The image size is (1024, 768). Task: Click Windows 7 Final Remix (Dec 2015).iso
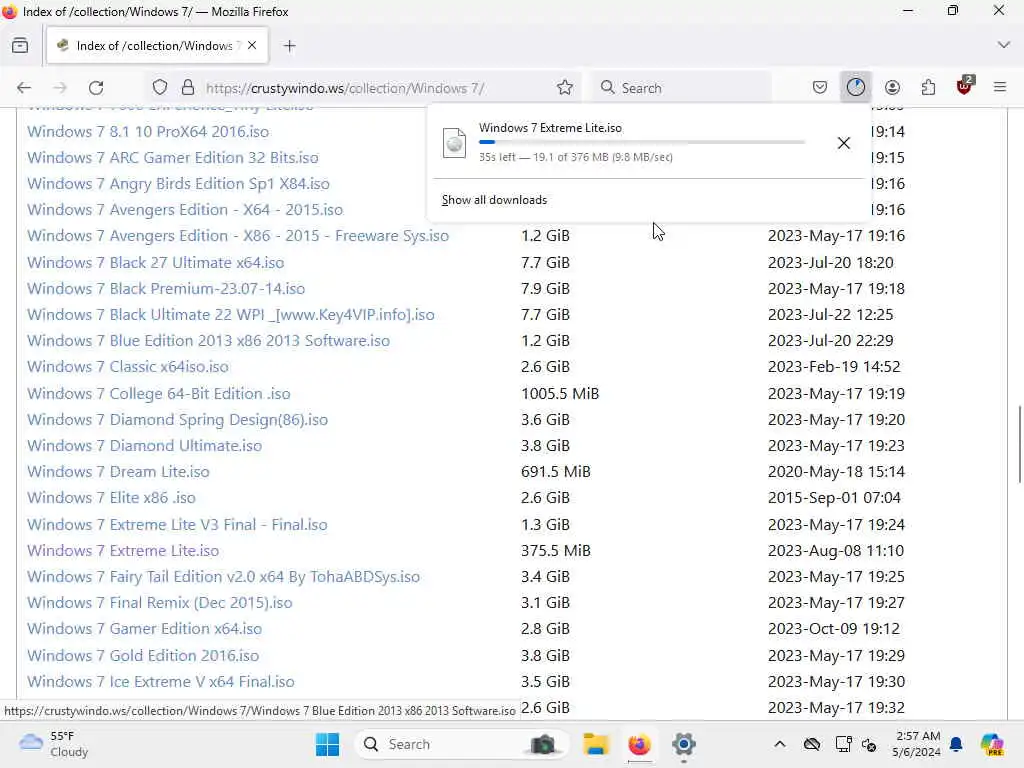coord(160,603)
